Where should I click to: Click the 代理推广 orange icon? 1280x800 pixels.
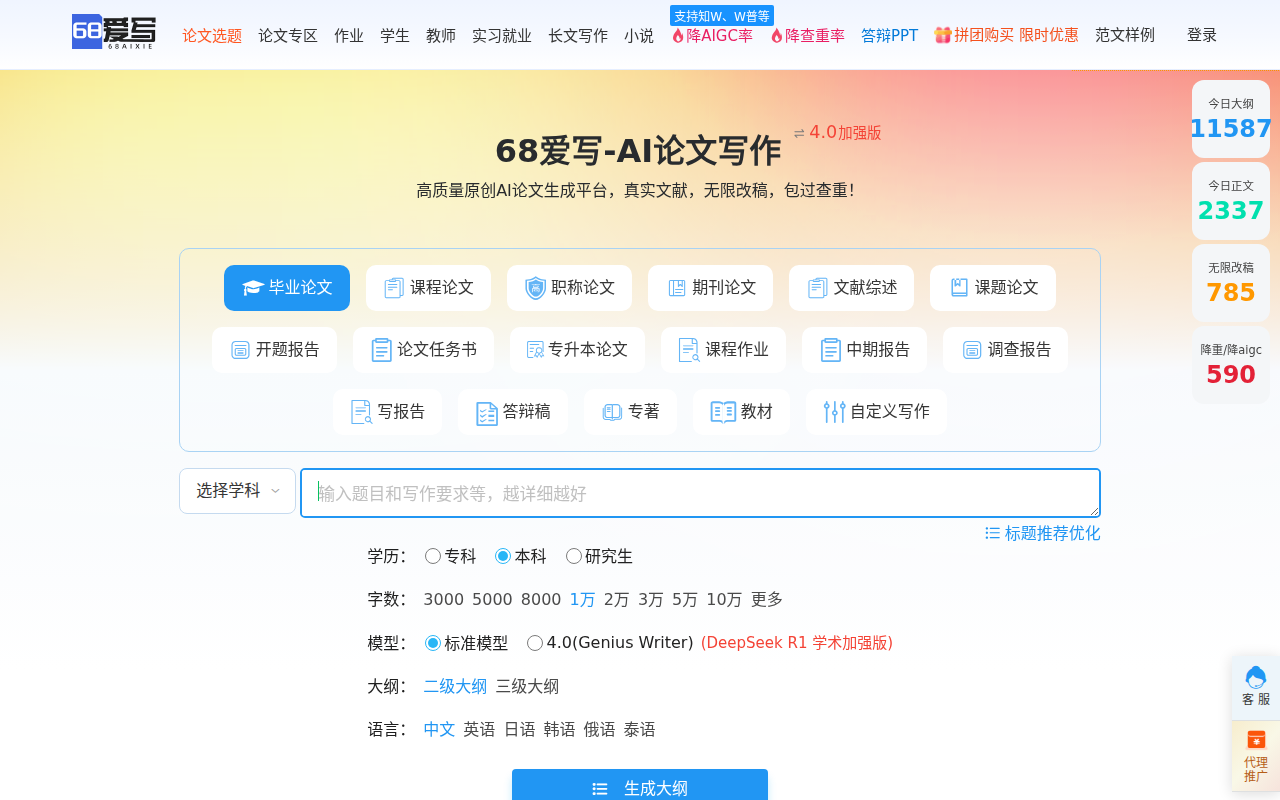tap(1256, 740)
